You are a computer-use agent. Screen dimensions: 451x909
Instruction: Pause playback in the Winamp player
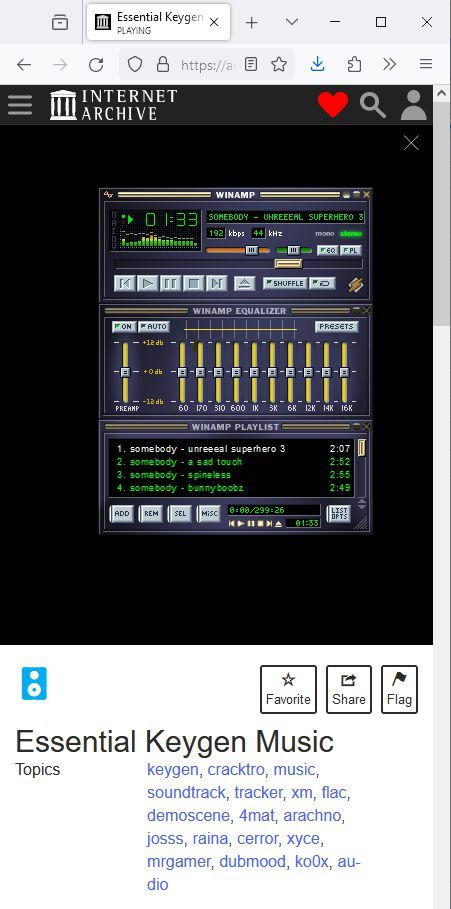170,283
